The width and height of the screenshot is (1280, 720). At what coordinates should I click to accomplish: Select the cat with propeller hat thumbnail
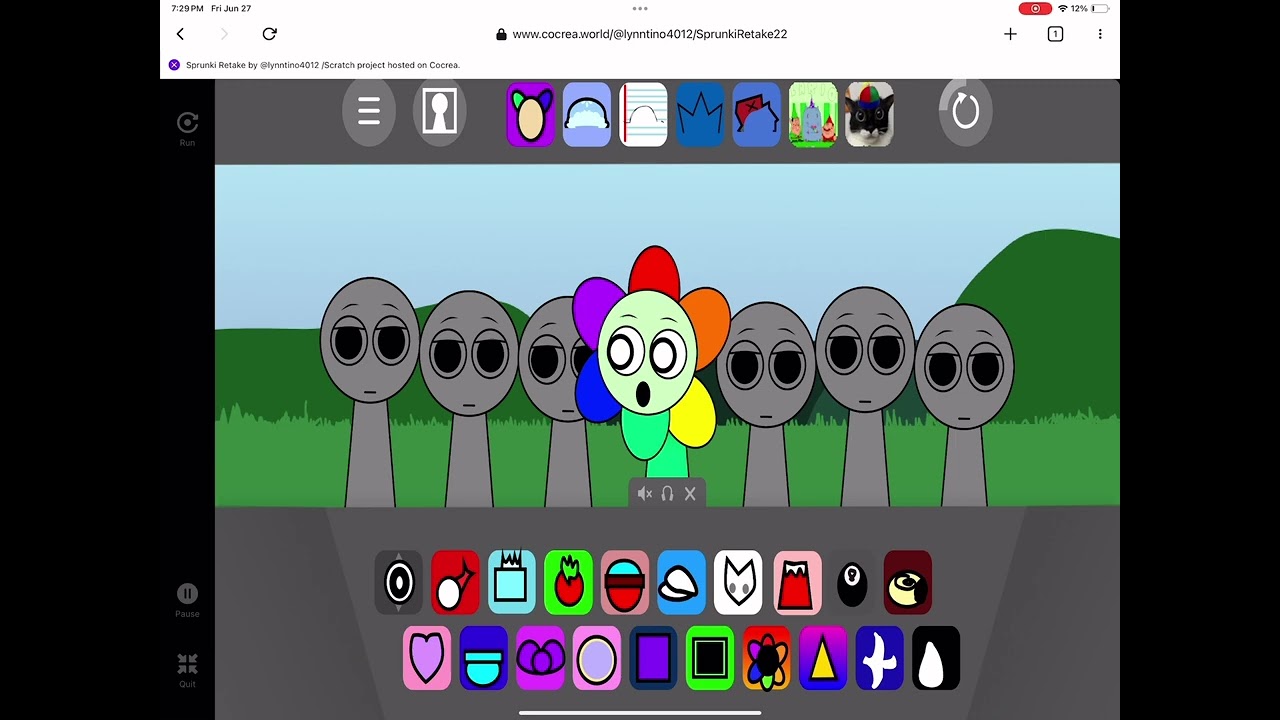pos(869,115)
